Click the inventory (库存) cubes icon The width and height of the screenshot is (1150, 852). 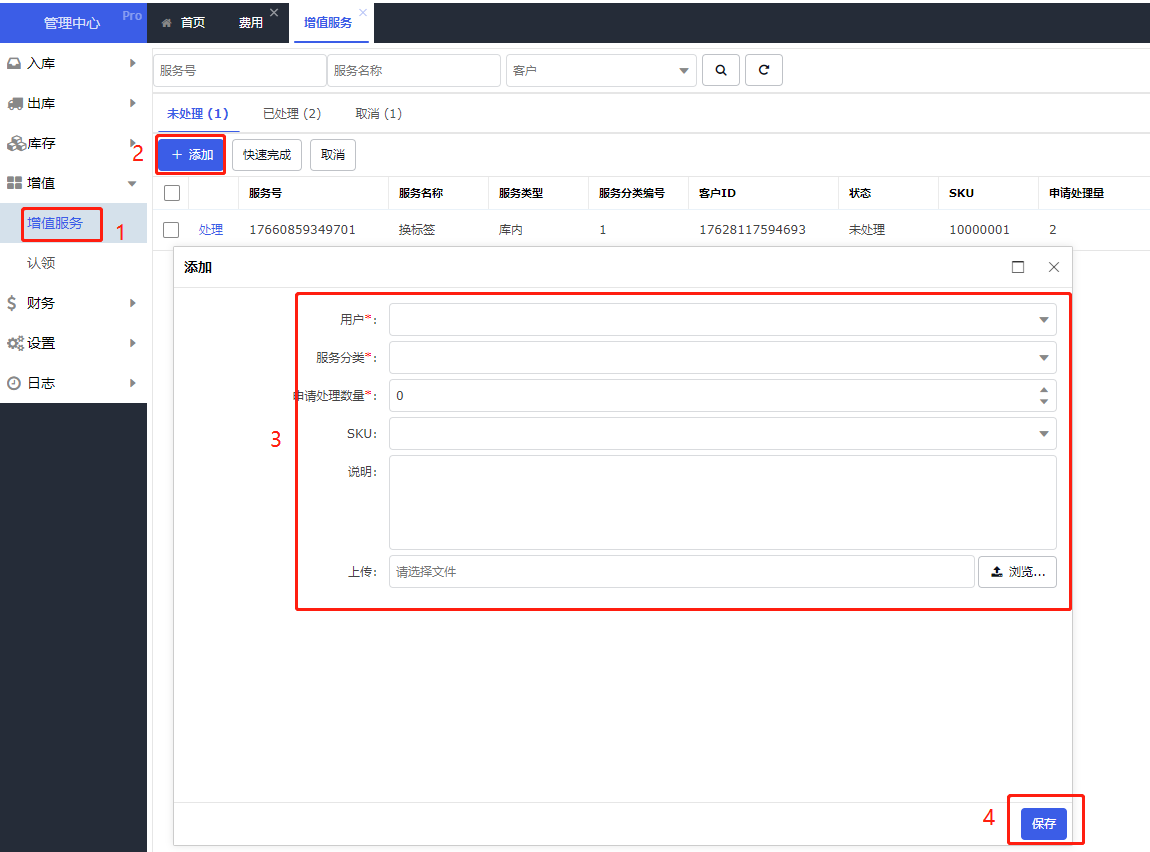(15, 144)
